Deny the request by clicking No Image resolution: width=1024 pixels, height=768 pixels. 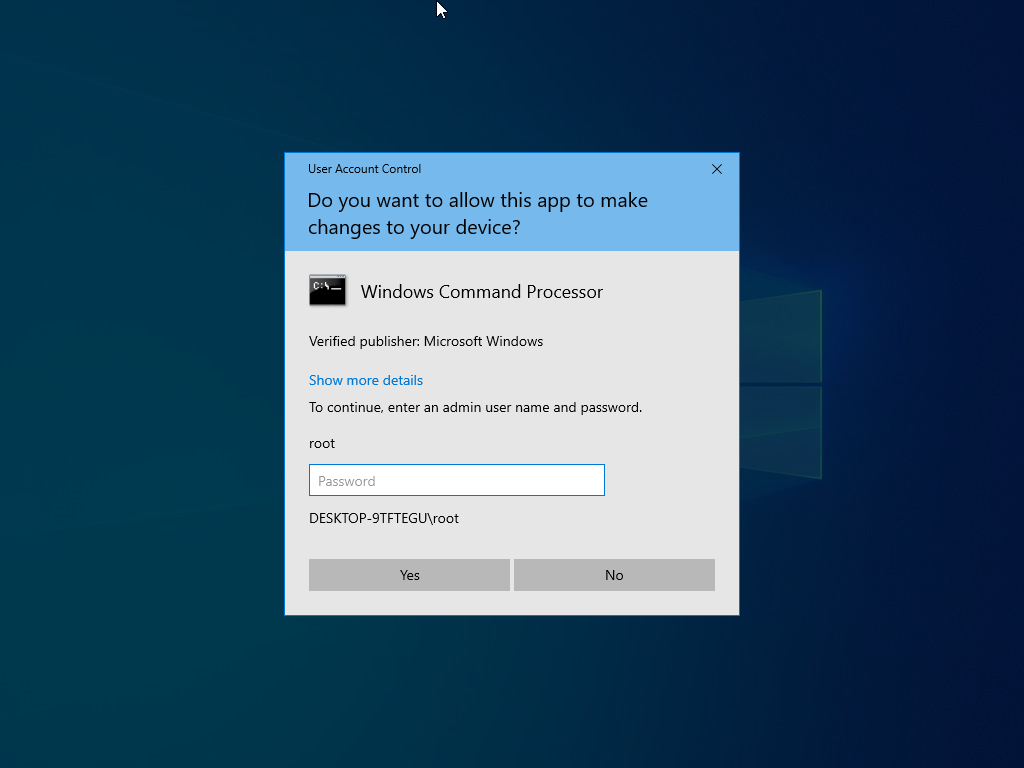pos(613,574)
